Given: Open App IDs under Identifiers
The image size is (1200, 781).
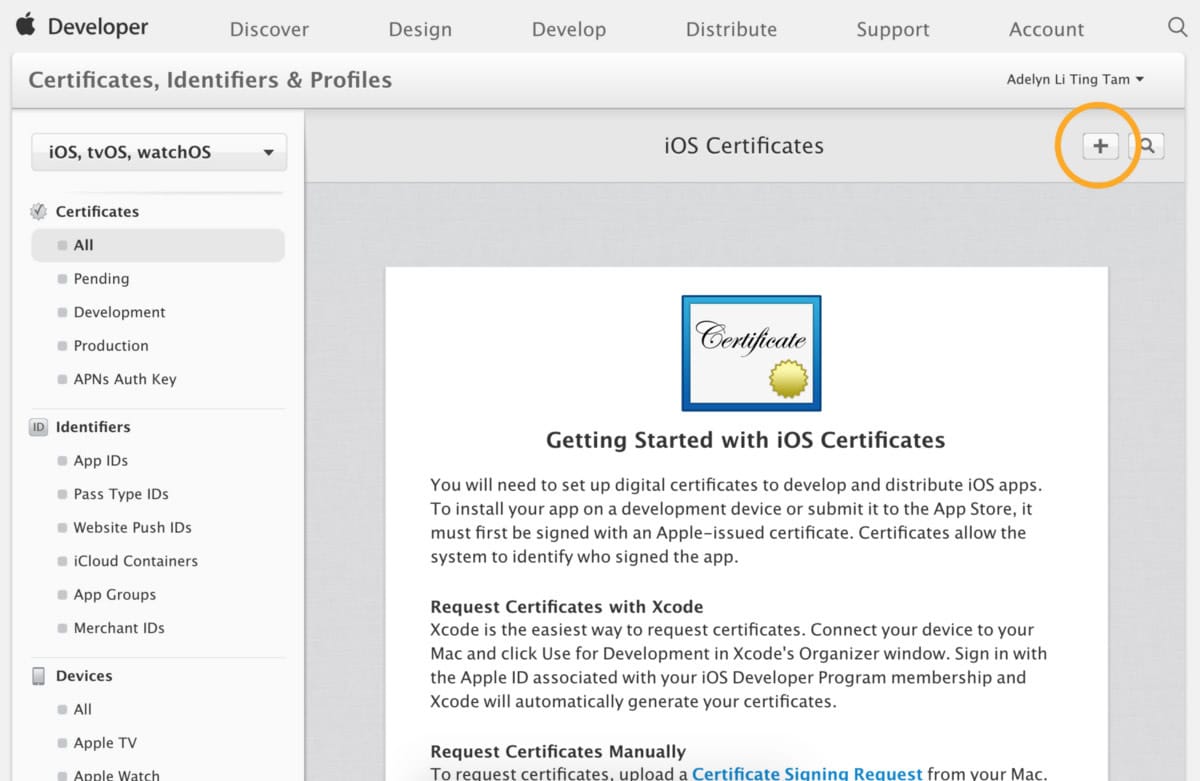Looking at the screenshot, I should [100, 461].
